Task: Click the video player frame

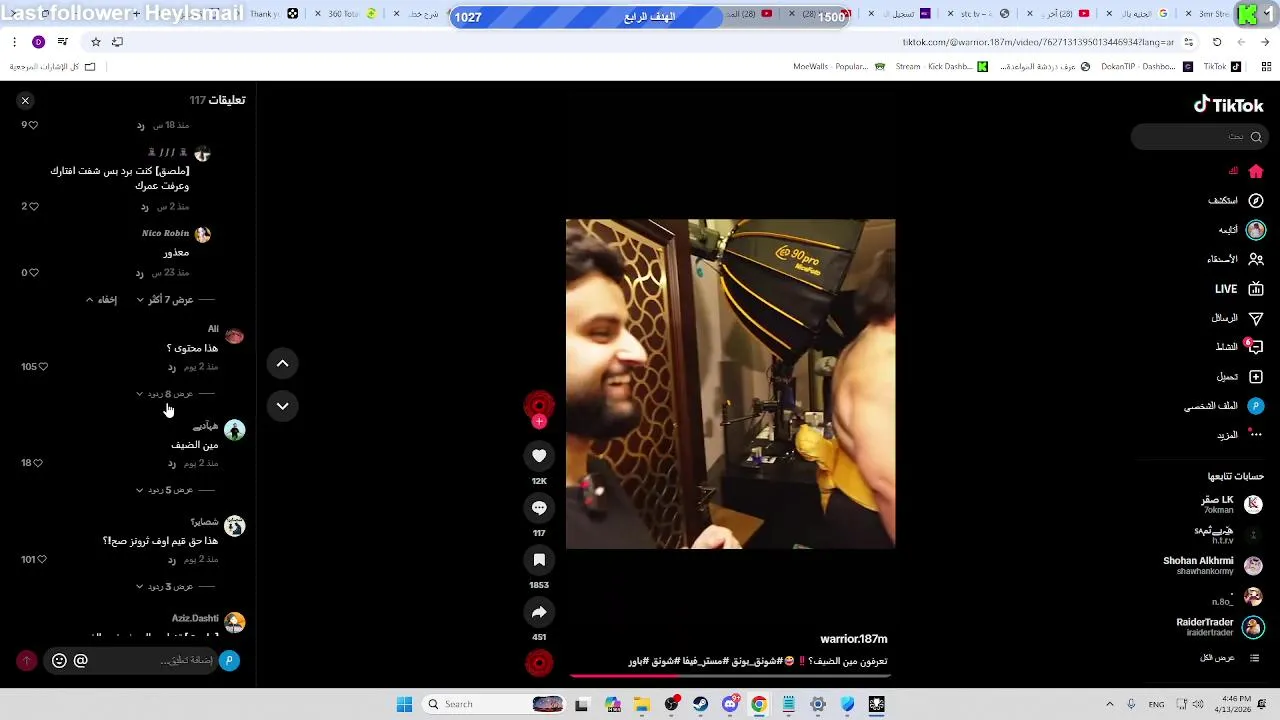Action: coord(730,384)
